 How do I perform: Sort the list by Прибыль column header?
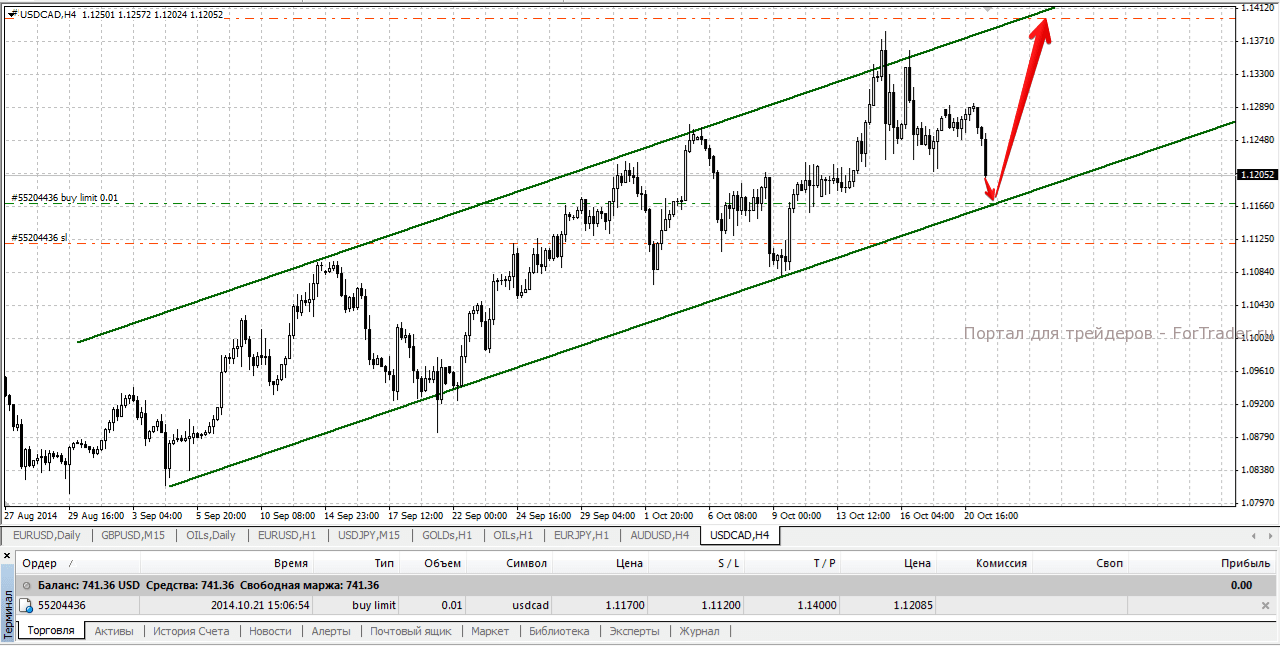click(1245, 563)
